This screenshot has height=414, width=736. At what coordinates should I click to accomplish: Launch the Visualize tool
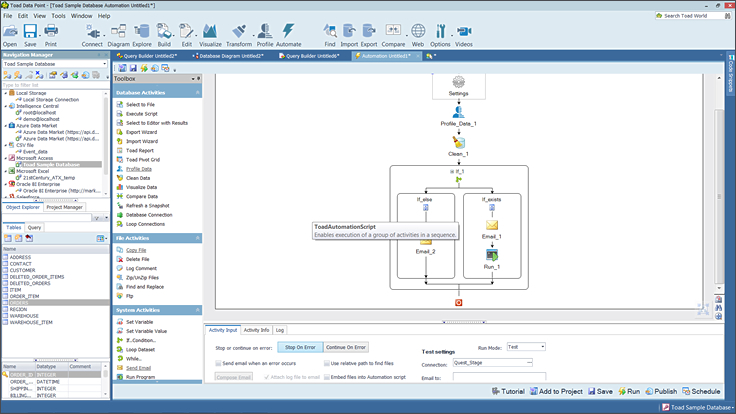click(210, 33)
